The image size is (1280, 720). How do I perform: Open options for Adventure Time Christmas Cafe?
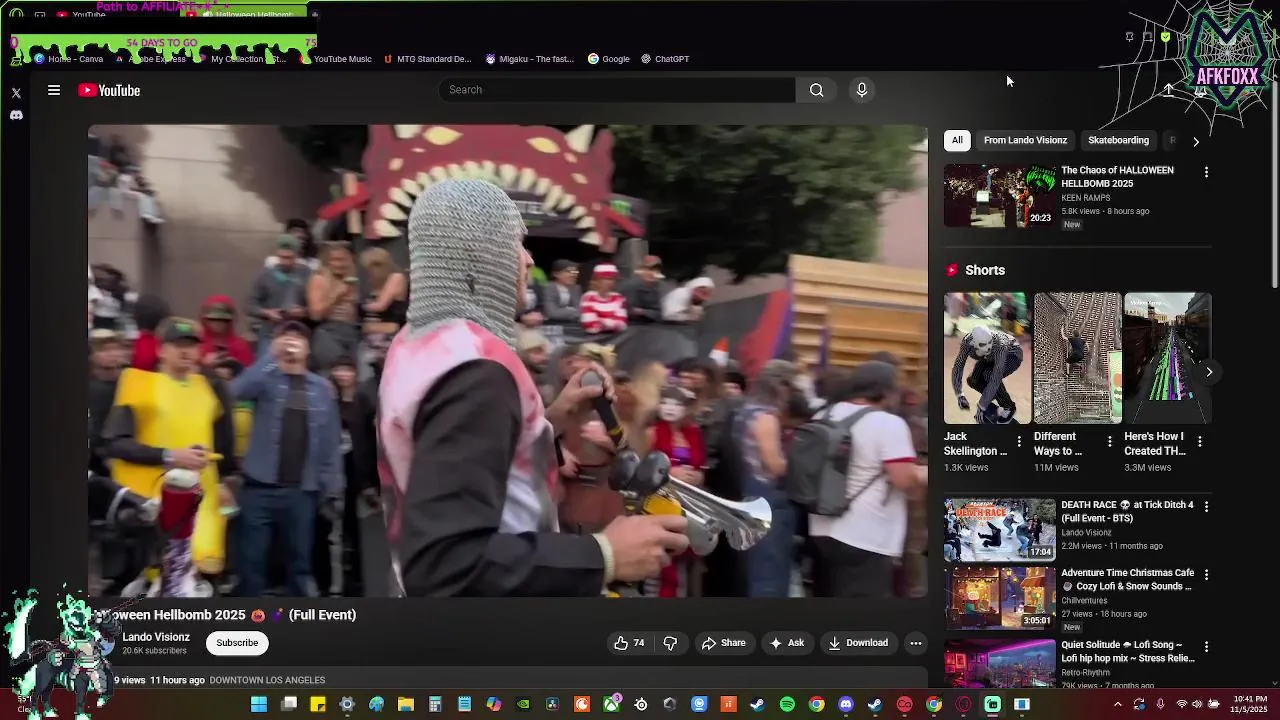point(1206,575)
